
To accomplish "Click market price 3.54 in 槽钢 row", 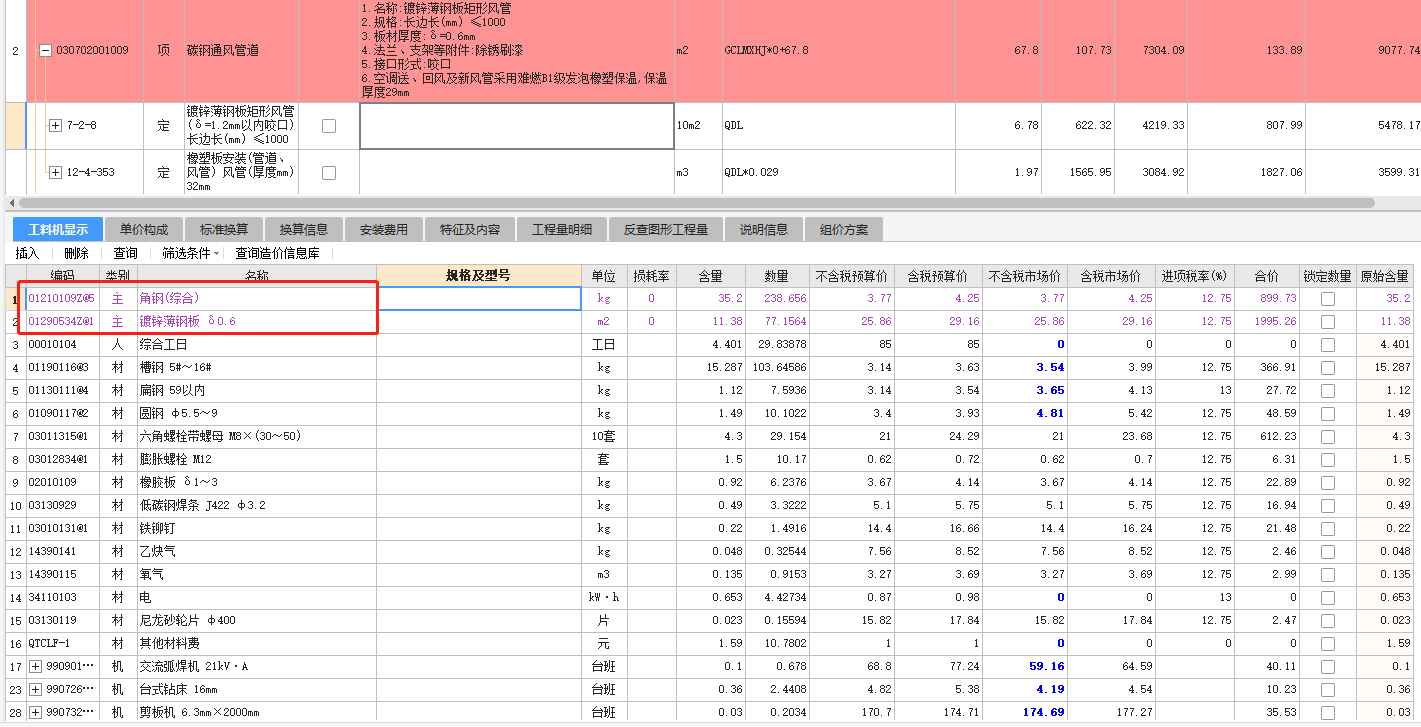I will pyautogui.click(x=1024, y=367).
